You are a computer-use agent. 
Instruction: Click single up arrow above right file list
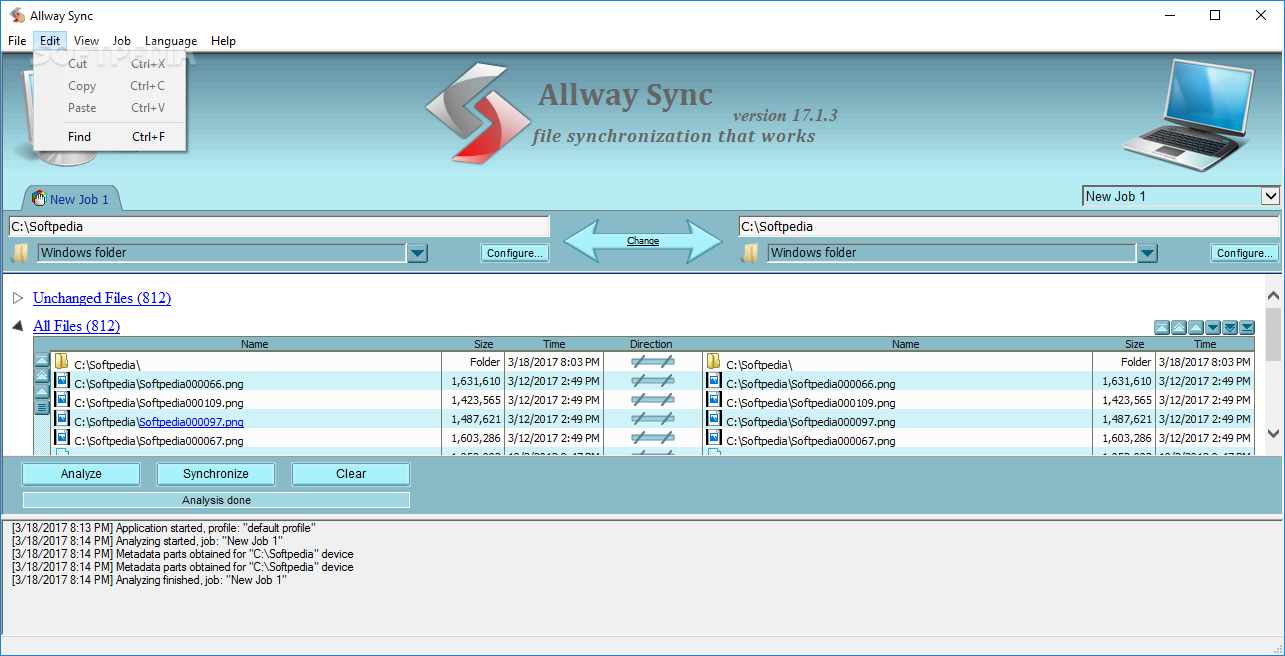(x=1196, y=327)
